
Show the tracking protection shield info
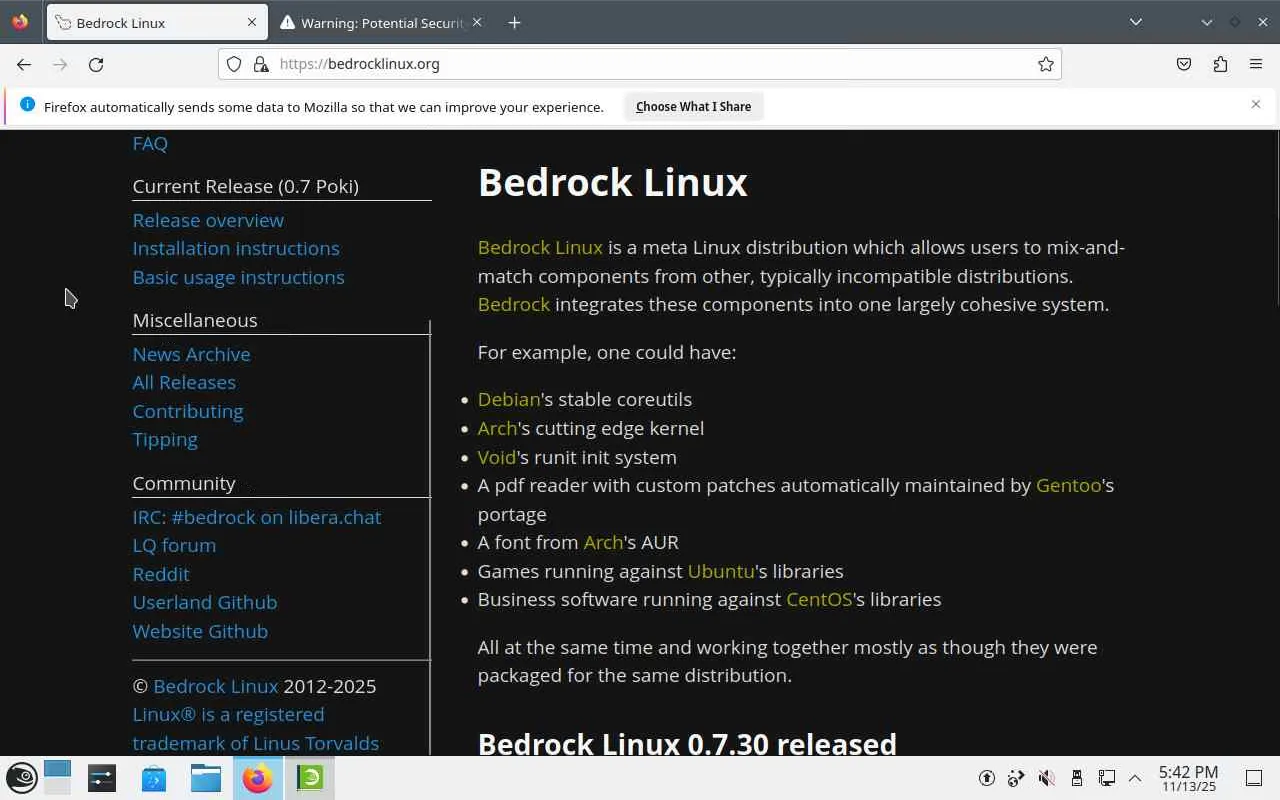[234, 64]
